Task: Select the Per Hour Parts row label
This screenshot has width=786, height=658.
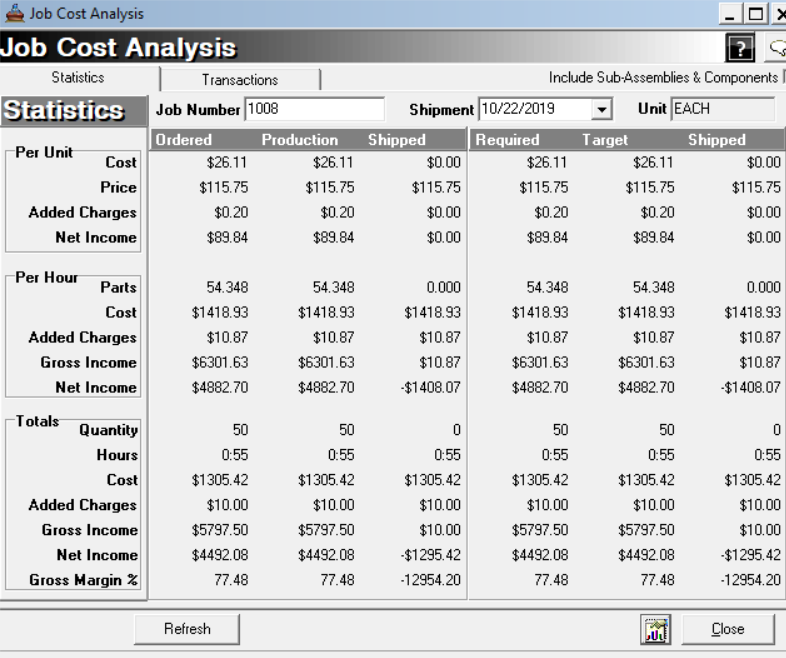Action: tap(118, 287)
